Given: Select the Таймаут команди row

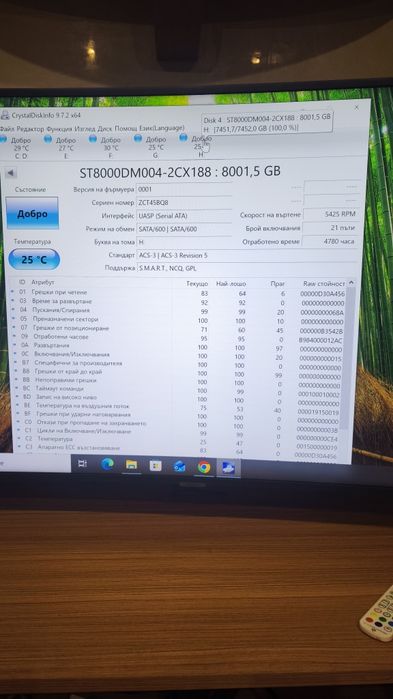Looking at the screenshot, I should pyautogui.click(x=178, y=391).
